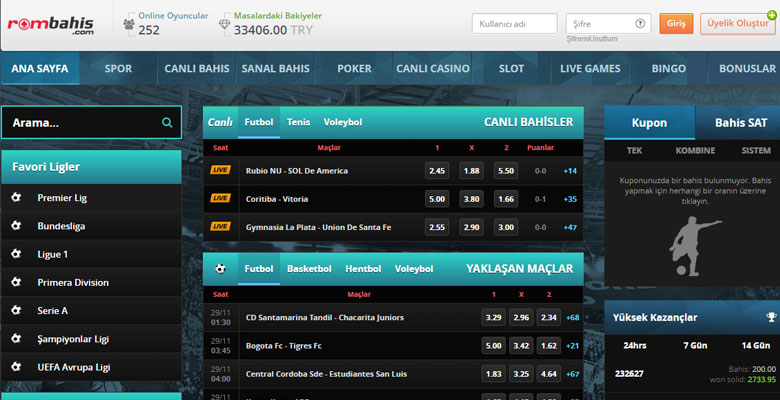Expand +67 markets for Central Cordoba Sde
780x400 pixels.
573,374
